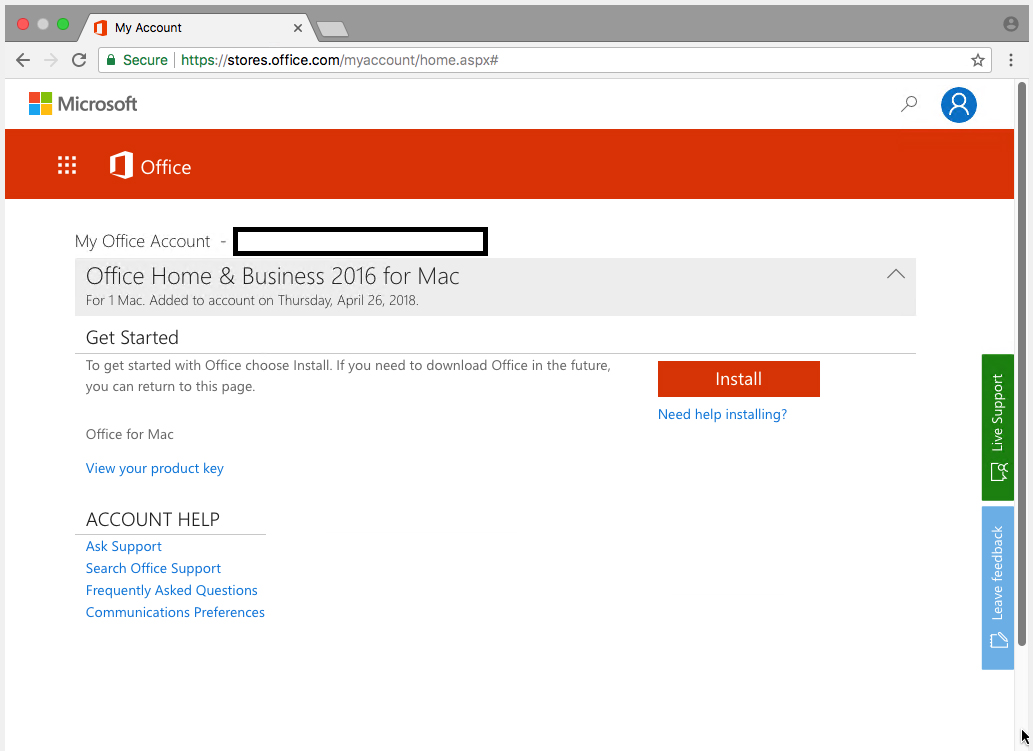The width and height of the screenshot is (1033, 751).
Task: Close the My Account tab
Action: (x=297, y=28)
